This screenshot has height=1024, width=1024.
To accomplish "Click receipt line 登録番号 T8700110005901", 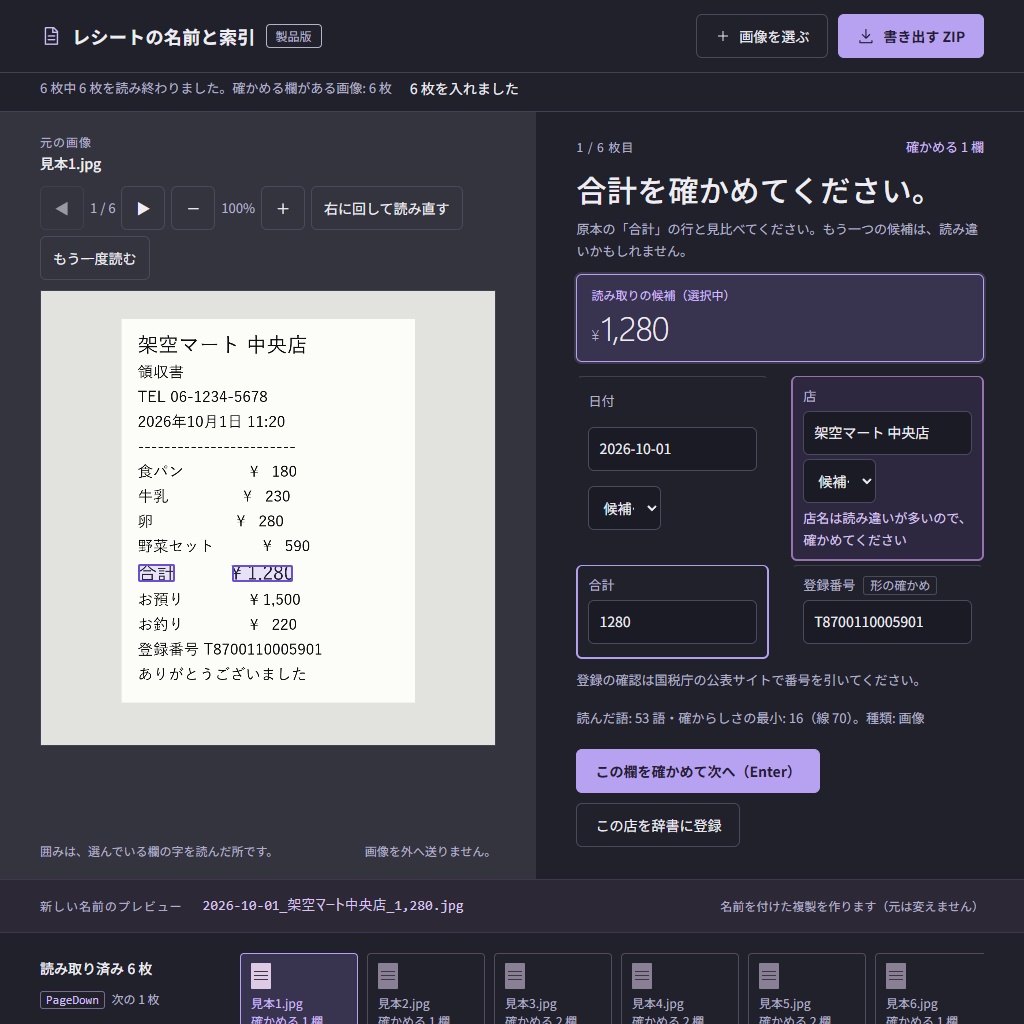I will (230, 649).
